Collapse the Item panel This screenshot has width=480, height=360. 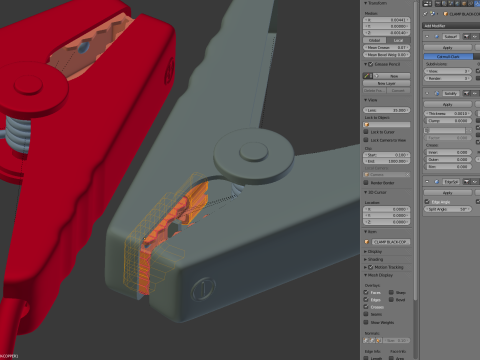click(x=366, y=232)
